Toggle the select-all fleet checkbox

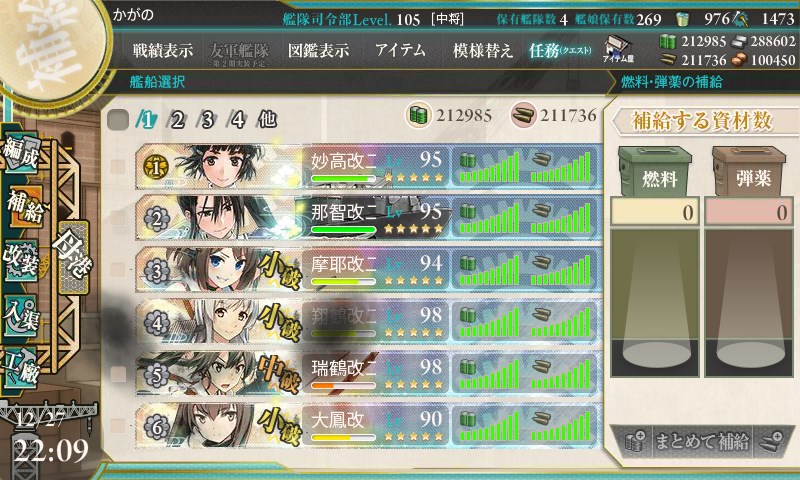[x=118, y=120]
